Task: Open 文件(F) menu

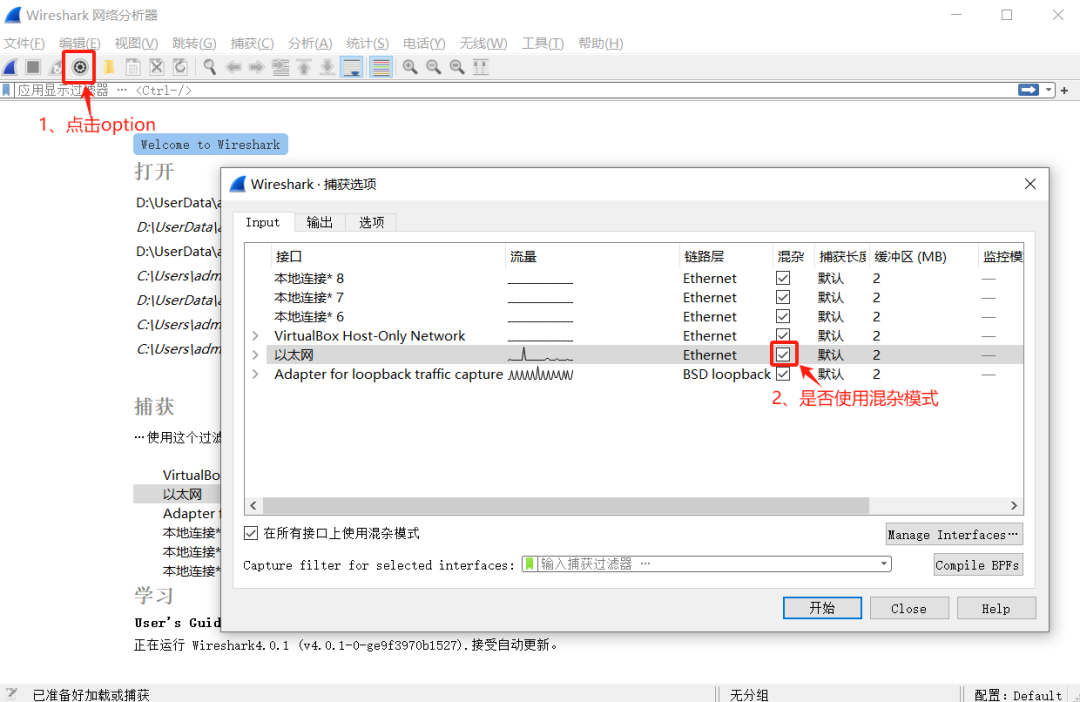Action: click(x=24, y=43)
